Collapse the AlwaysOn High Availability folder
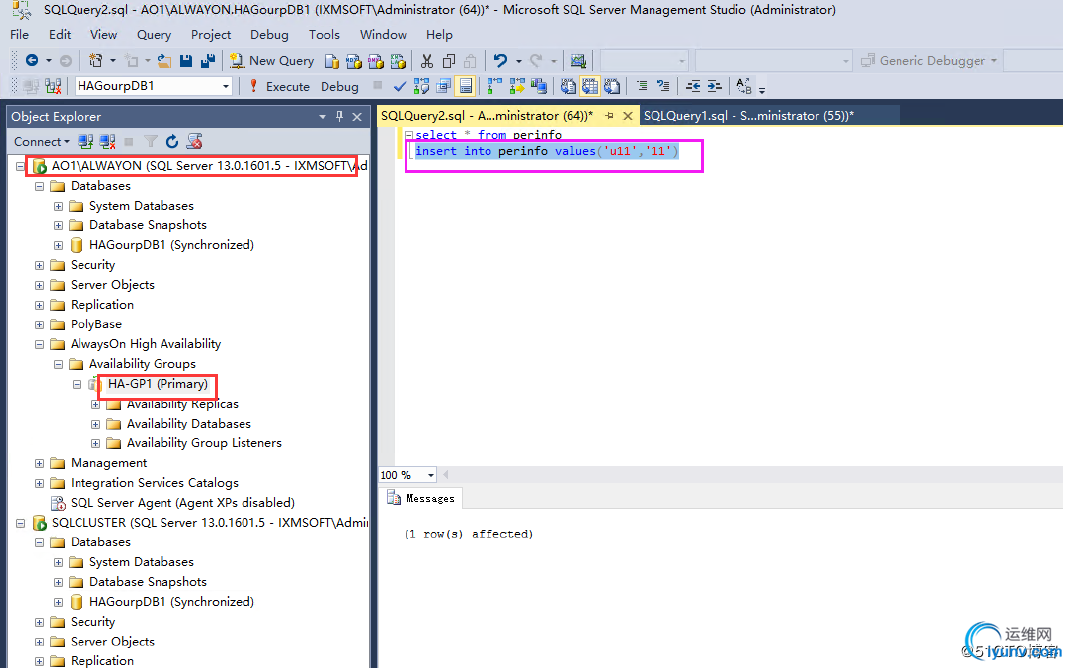The width and height of the screenshot is (1068, 668). click(40, 345)
